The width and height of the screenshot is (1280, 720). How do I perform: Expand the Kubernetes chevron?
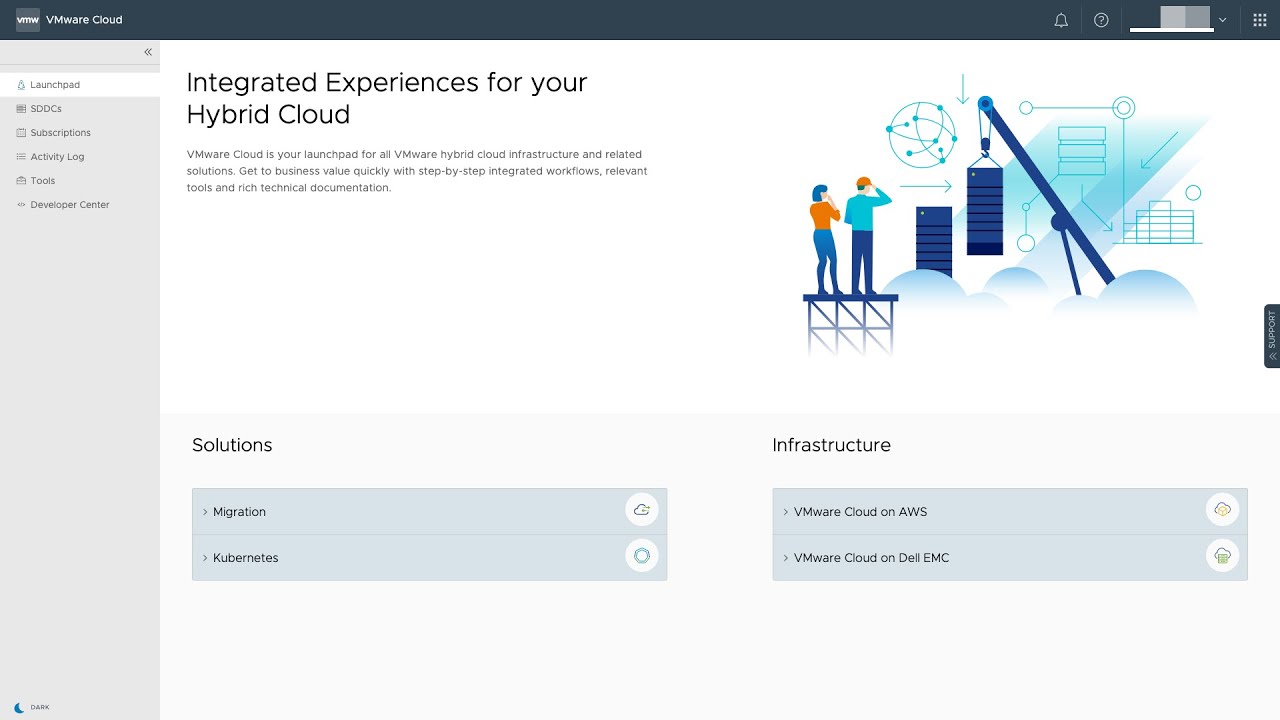click(205, 558)
